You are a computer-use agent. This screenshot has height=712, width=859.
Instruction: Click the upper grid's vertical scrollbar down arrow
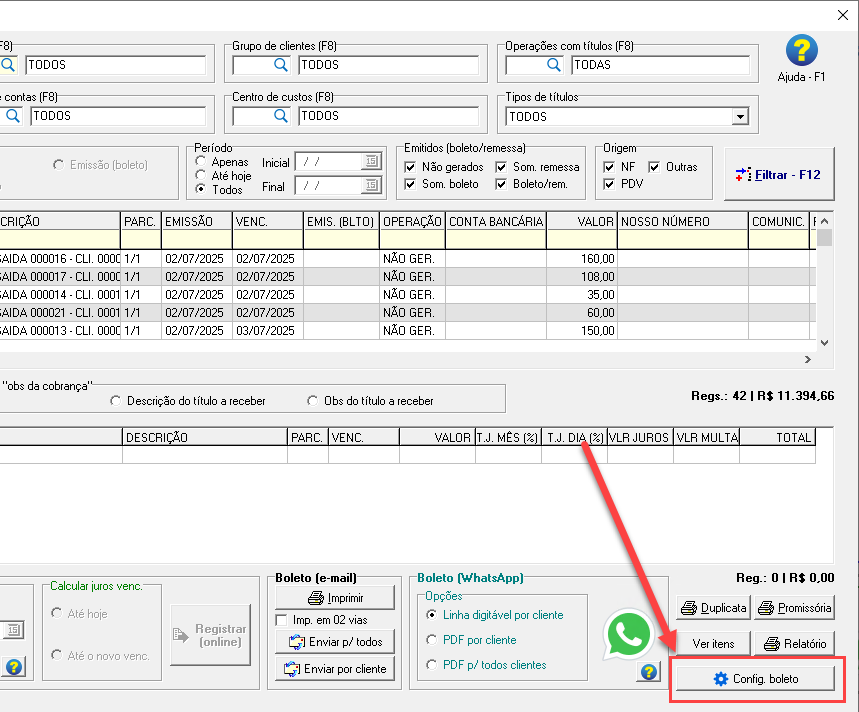click(x=824, y=343)
